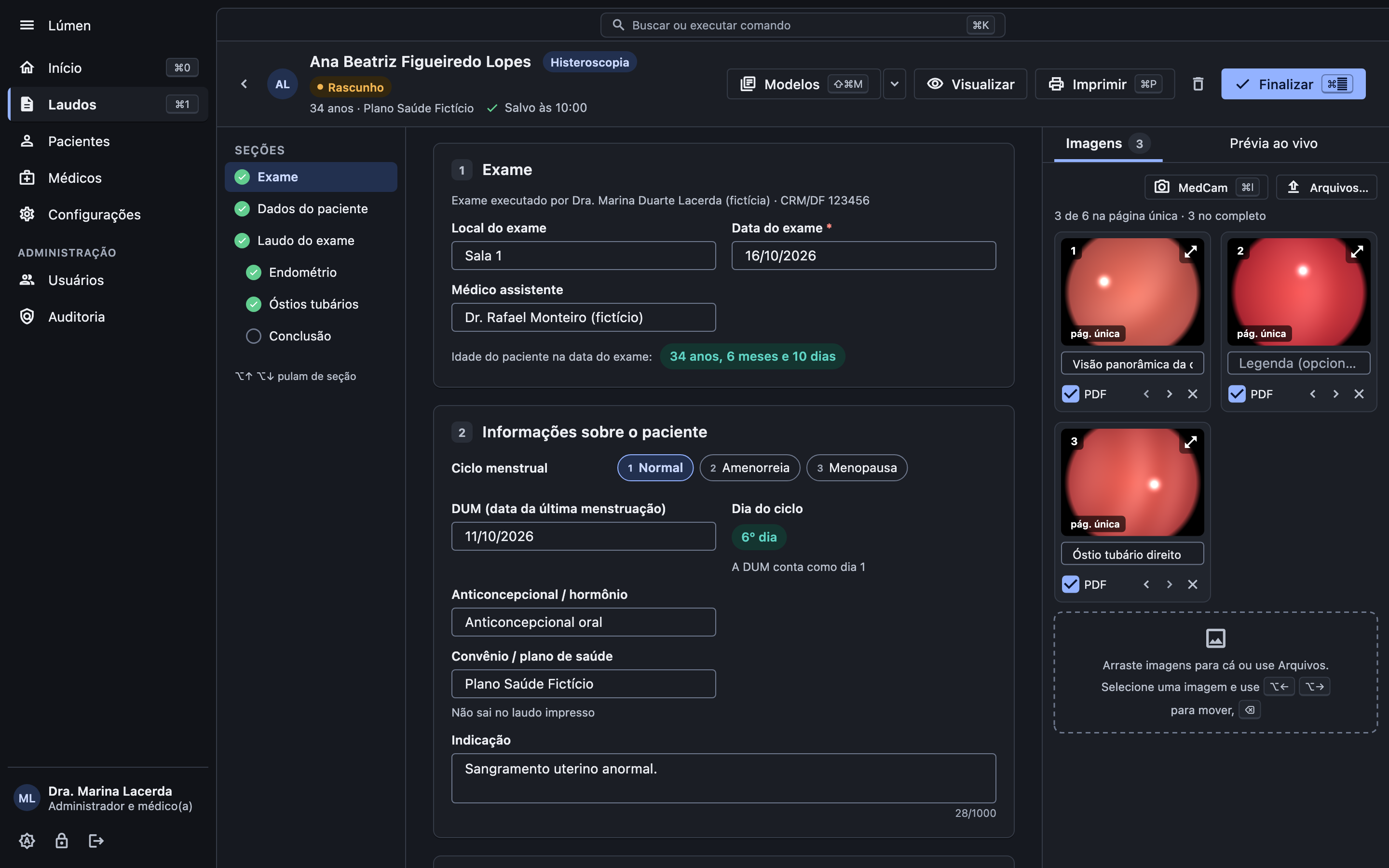The height and width of the screenshot is (868, 1389).
Task: Click Visualizar to preview the report
Action: point(970,84)
